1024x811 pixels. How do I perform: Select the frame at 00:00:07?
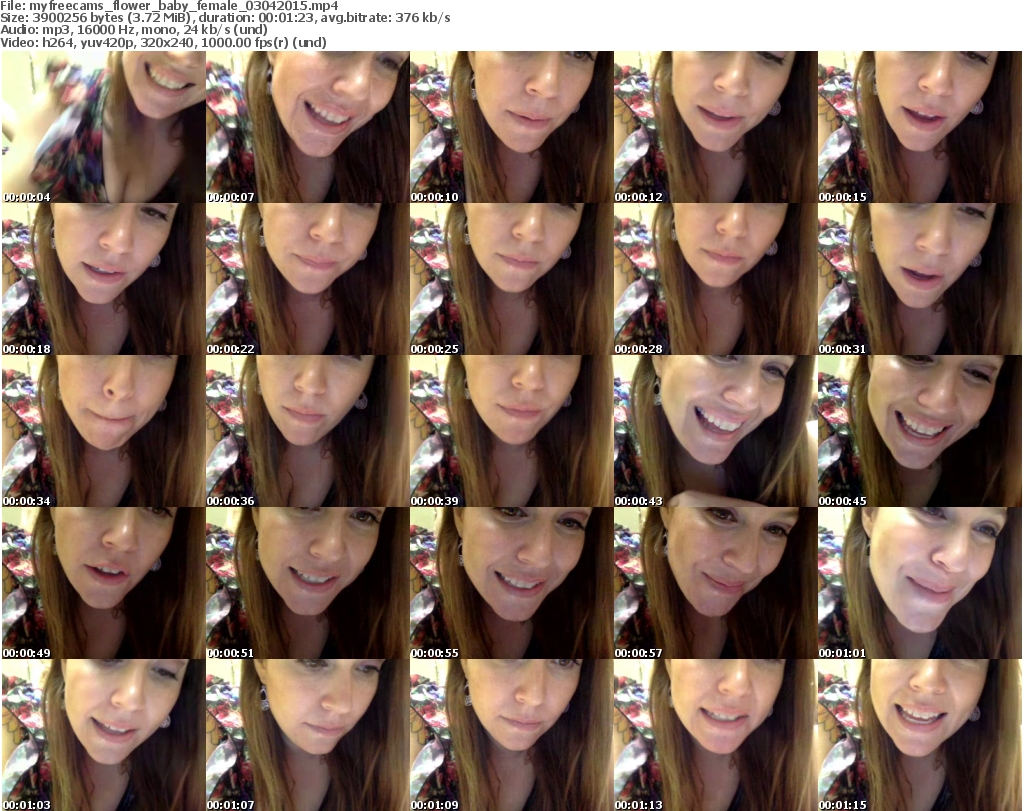307,127
